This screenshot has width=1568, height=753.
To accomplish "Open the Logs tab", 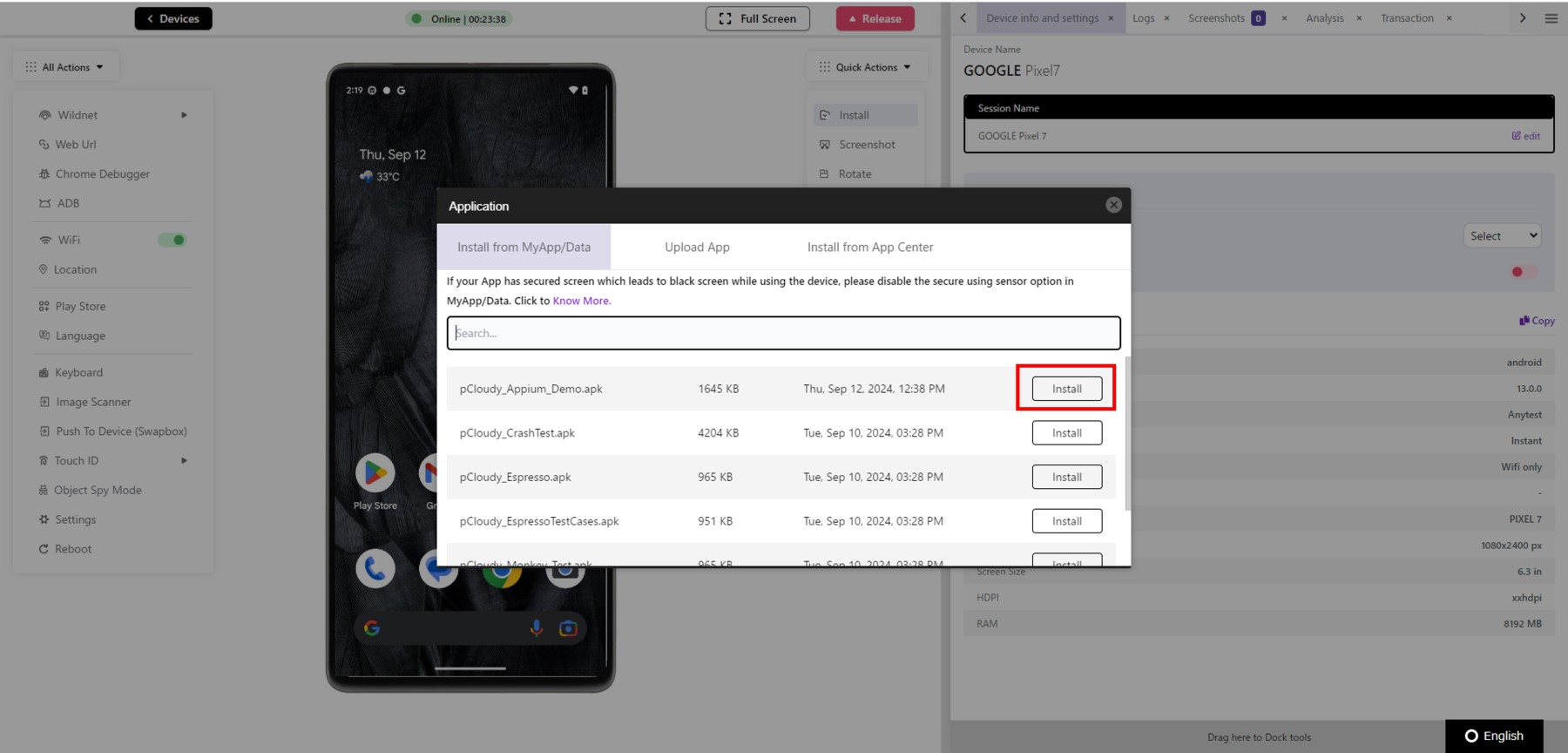I will click(1143, 18).
